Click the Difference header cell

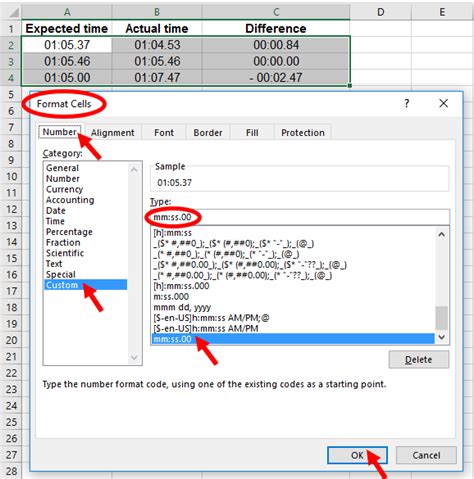tap(276, 29)
